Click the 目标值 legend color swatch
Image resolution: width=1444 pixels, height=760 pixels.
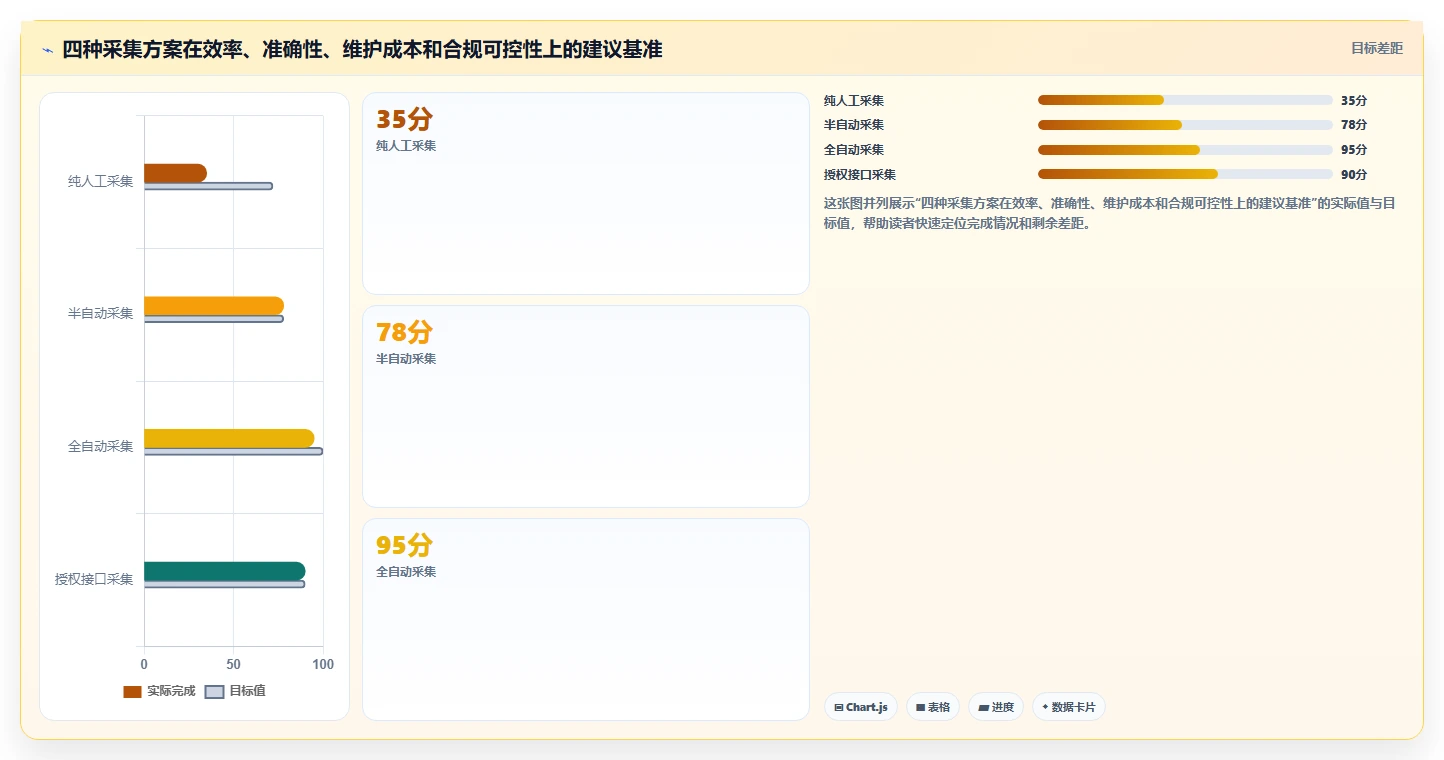click(214, 692)
